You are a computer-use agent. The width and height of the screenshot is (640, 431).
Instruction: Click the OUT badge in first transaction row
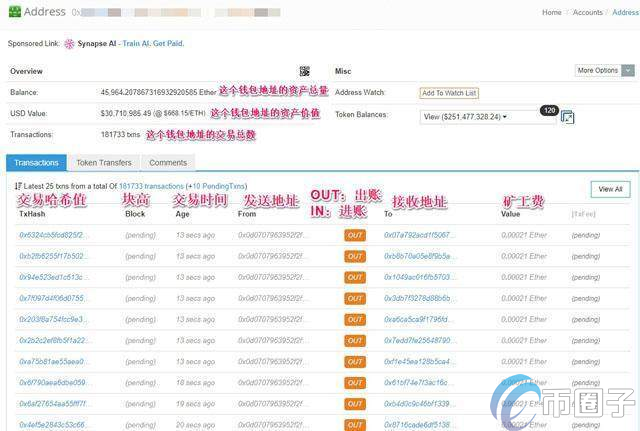tap(355, 235)
